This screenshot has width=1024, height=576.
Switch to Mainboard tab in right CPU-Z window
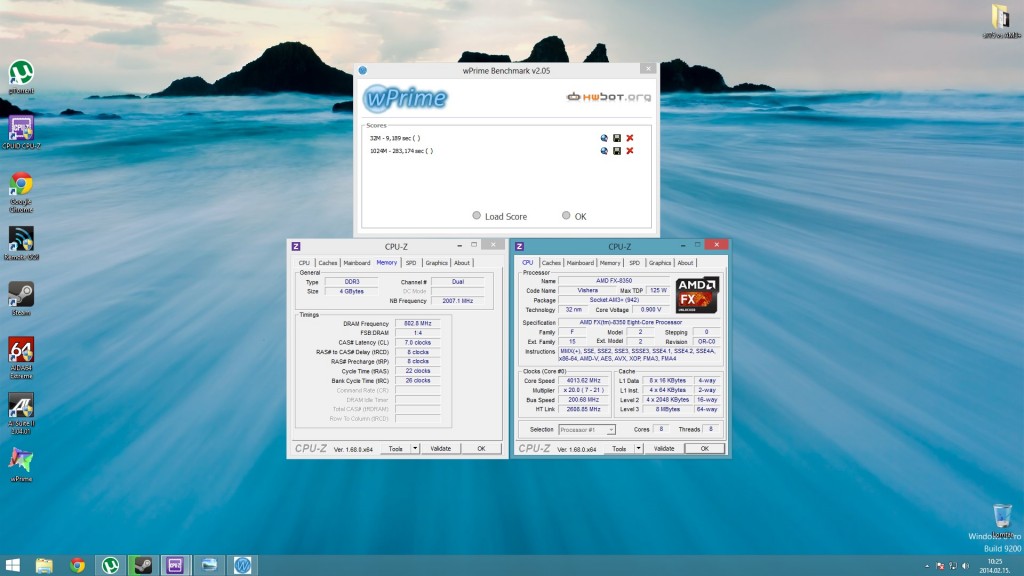point(580,263)
